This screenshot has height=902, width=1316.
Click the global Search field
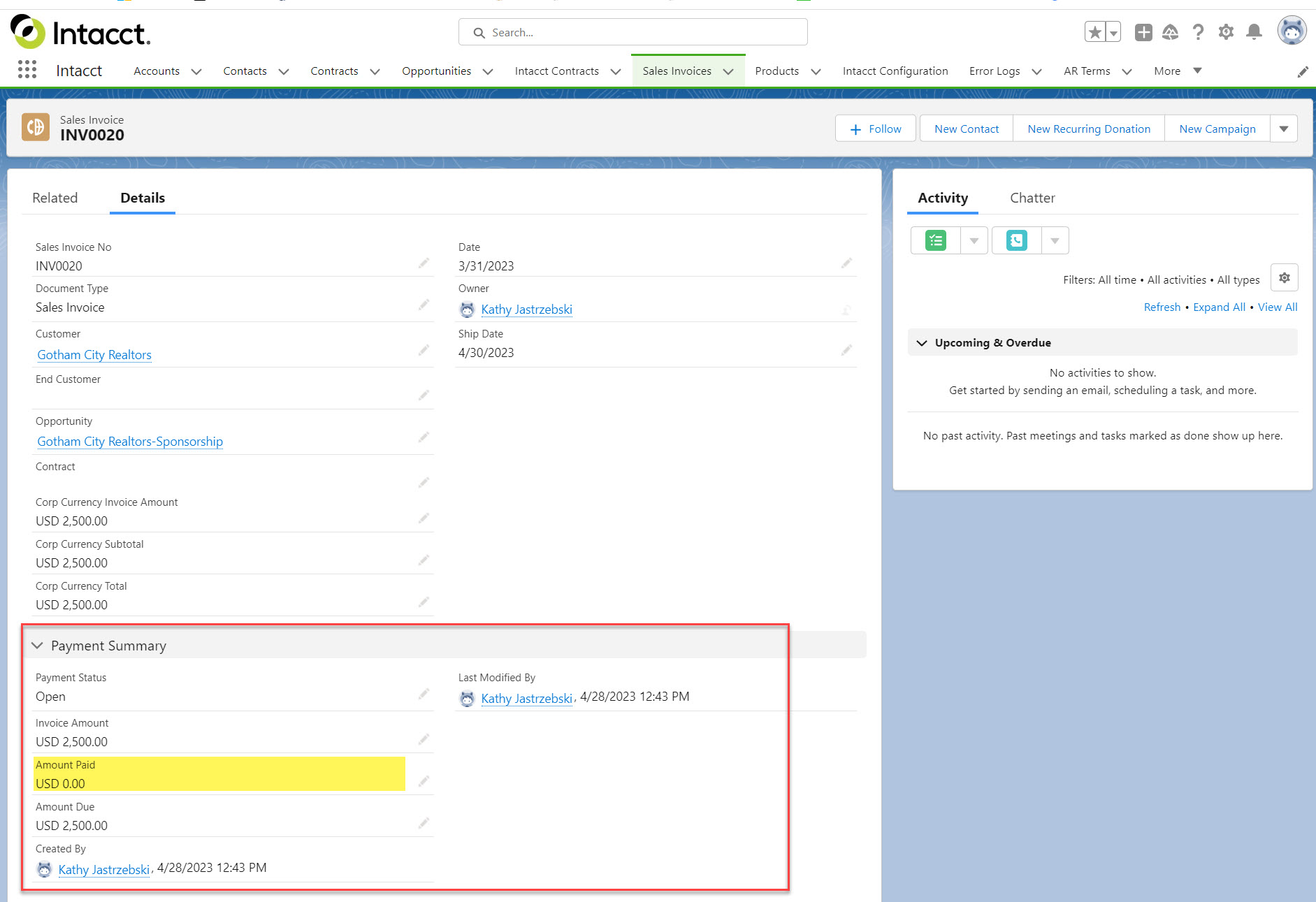pos(632,32)
